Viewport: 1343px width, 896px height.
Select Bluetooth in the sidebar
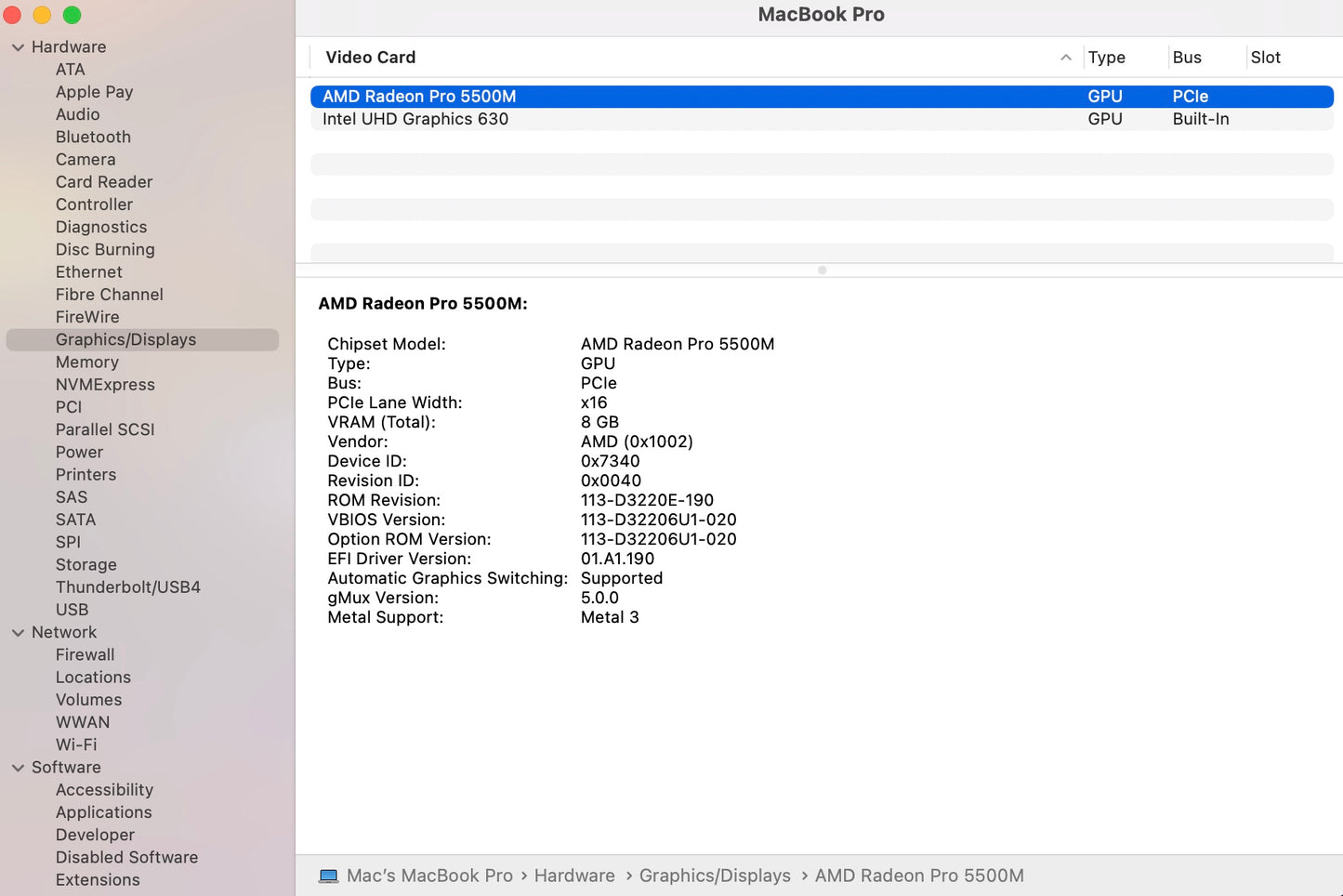coord(93,137)
